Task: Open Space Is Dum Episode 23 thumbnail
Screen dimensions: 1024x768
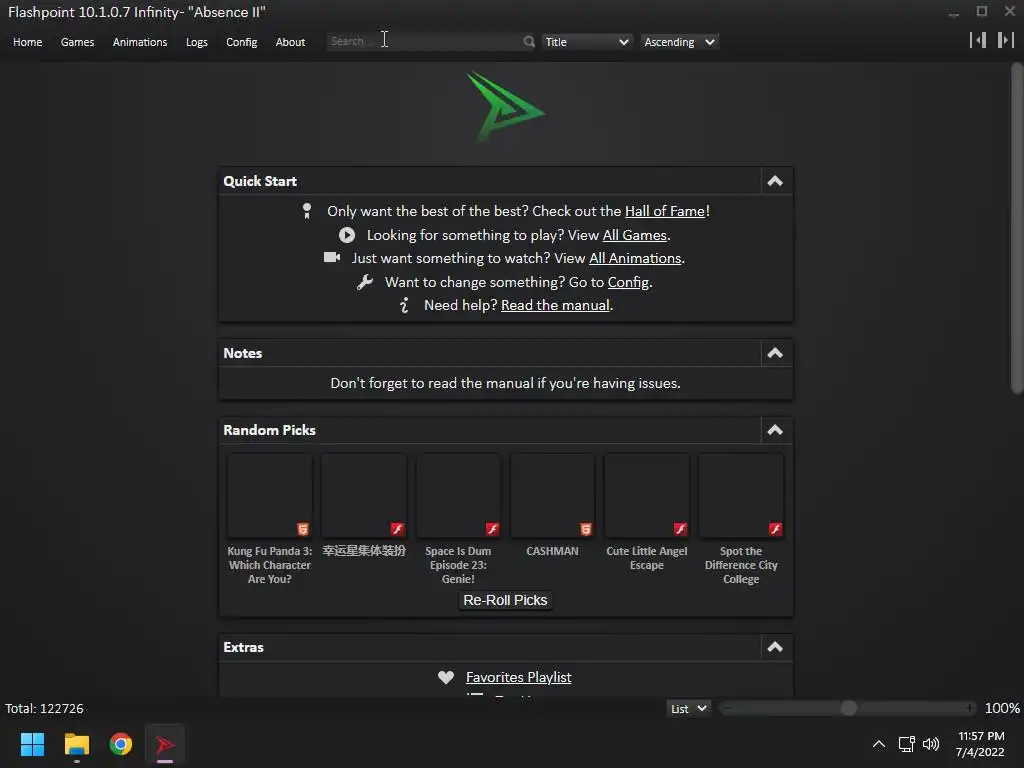Action: click(x=458, y=496)
